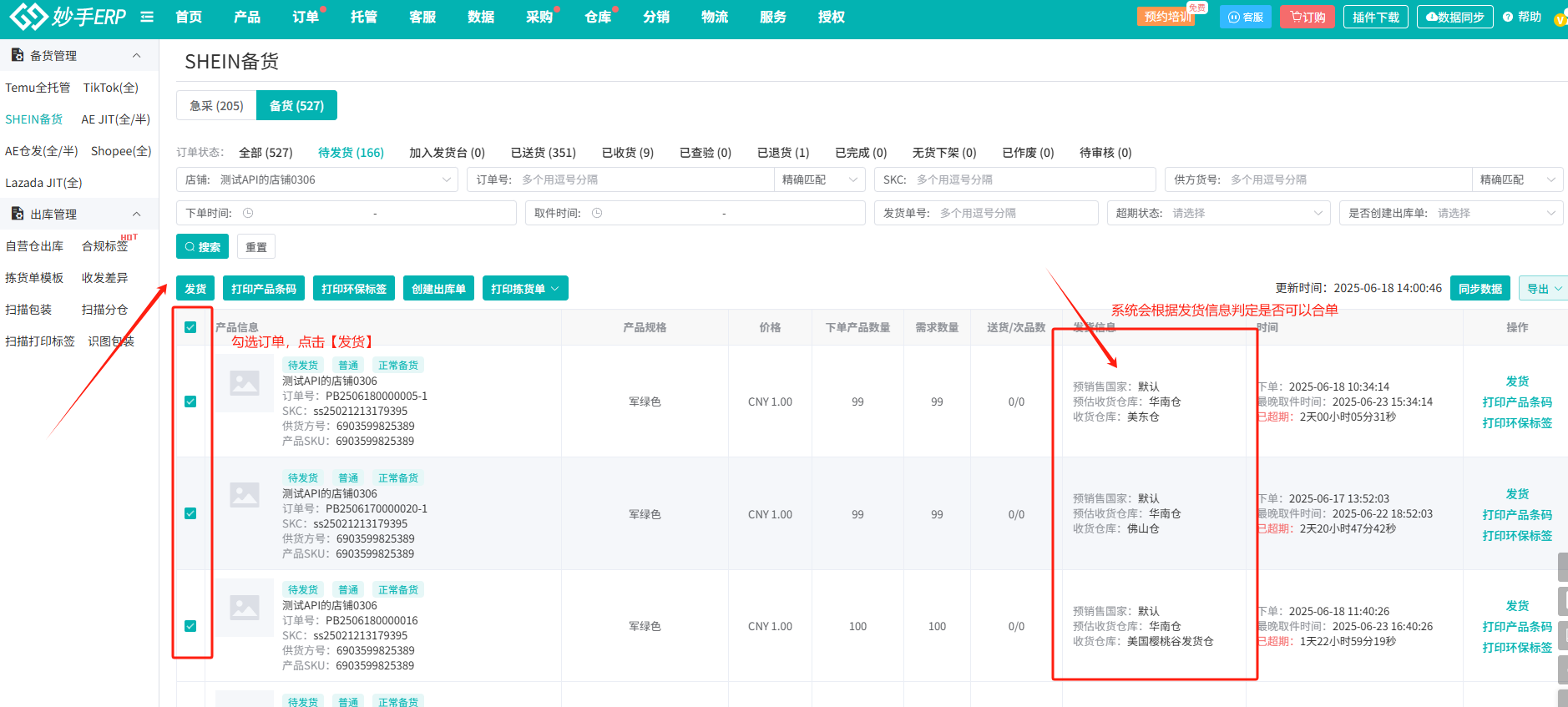This screenshot has width=1568, height=707.
Task: Click the 订购 cart button
Action: [1308, 17]
